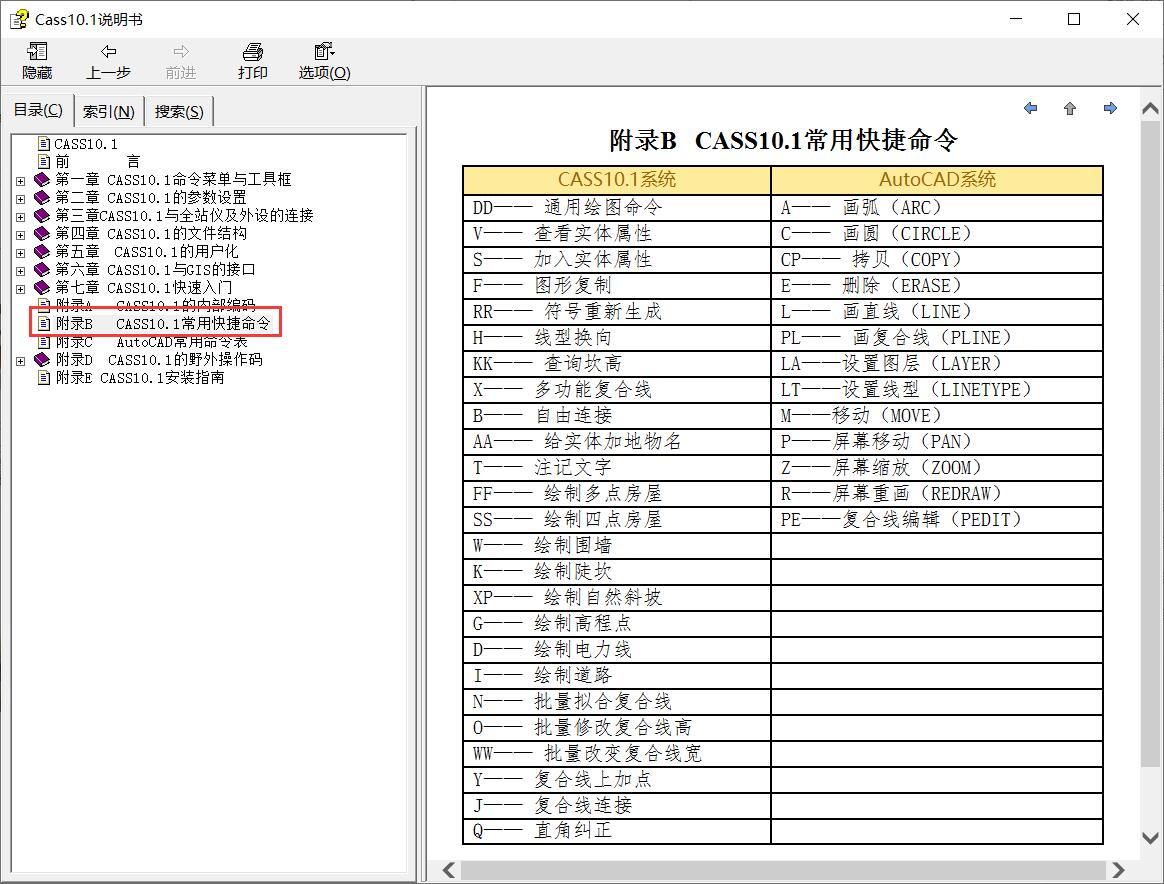Viewport: 1164px width, 884px height.
Task: Click the vertical scrollbar down arrow
Action: coord(1151,838)
